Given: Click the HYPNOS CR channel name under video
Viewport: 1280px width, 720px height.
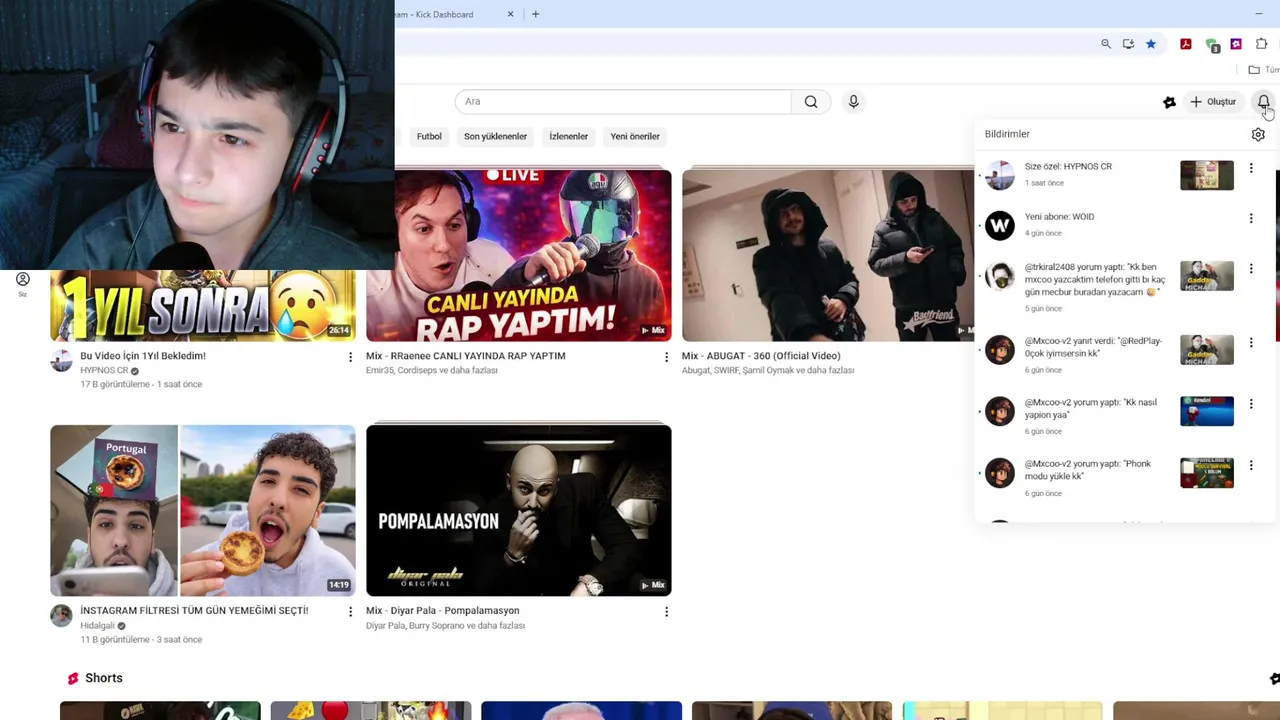Looking at the screenshot, I should (x=104, y=370).
